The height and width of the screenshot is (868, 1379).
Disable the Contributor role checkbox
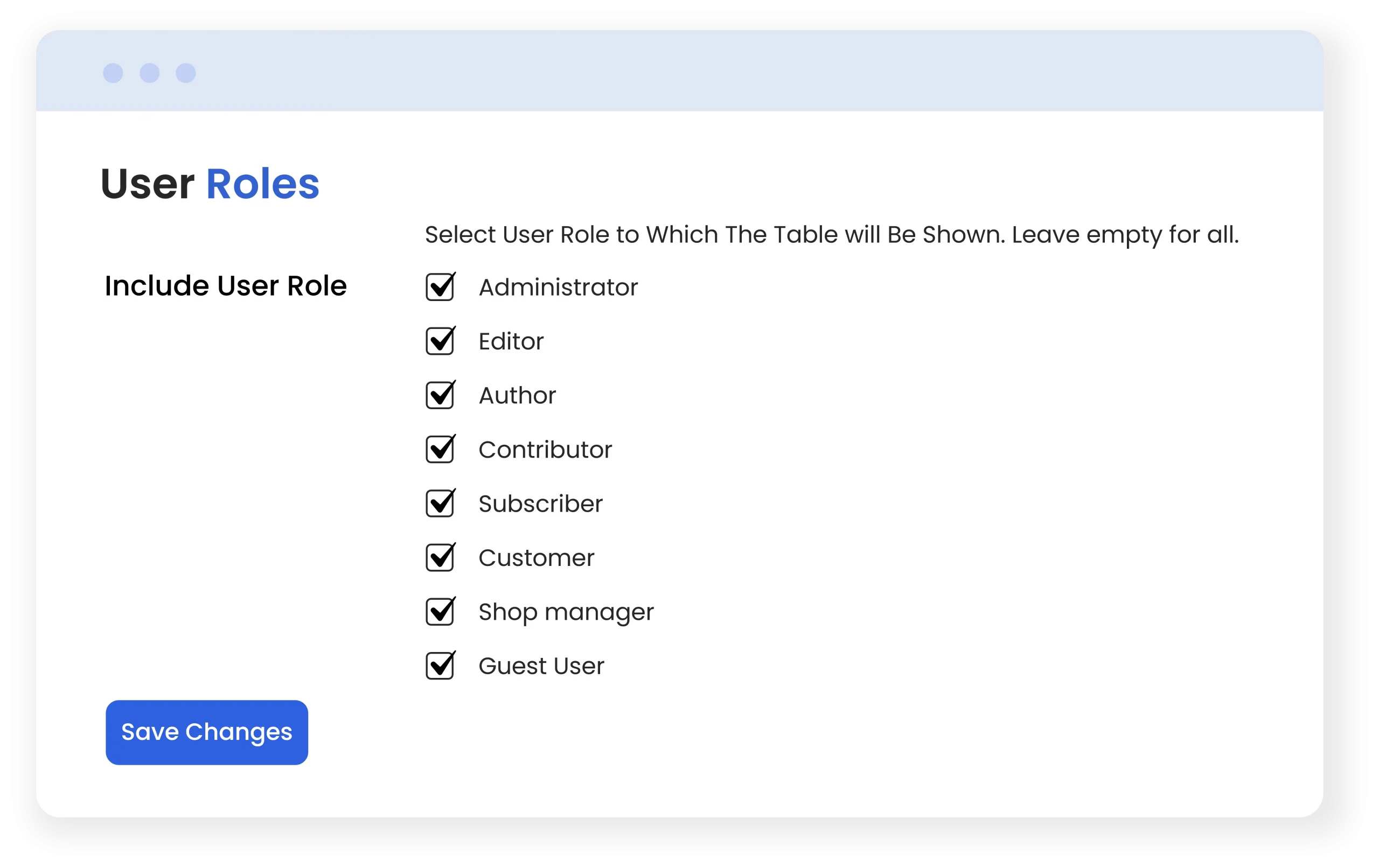pyautogui.click(x=440, y=450)
